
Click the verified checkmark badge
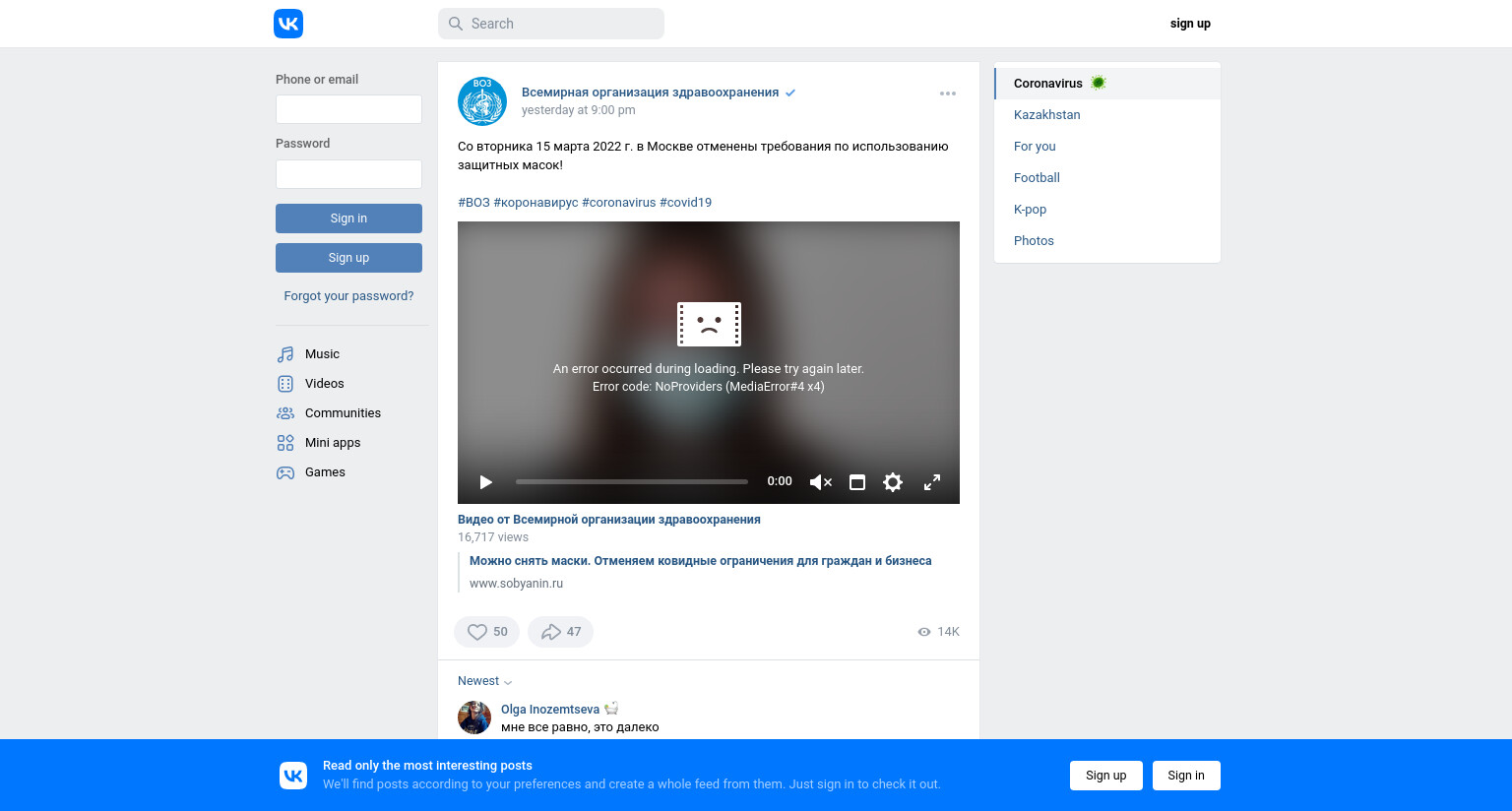pos(790,93)
